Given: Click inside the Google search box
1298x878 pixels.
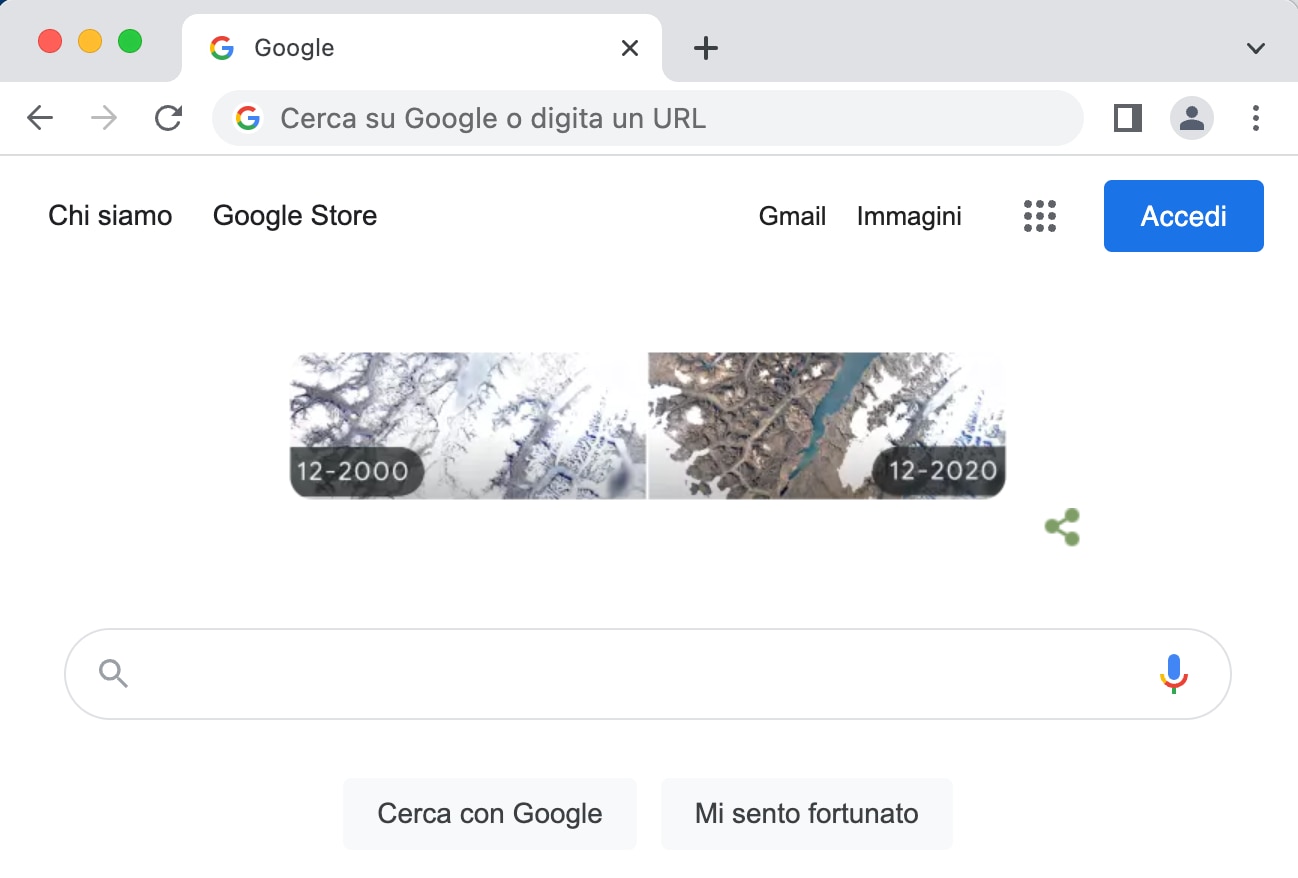Looking at the screenshot, I should tap(648, 674).
